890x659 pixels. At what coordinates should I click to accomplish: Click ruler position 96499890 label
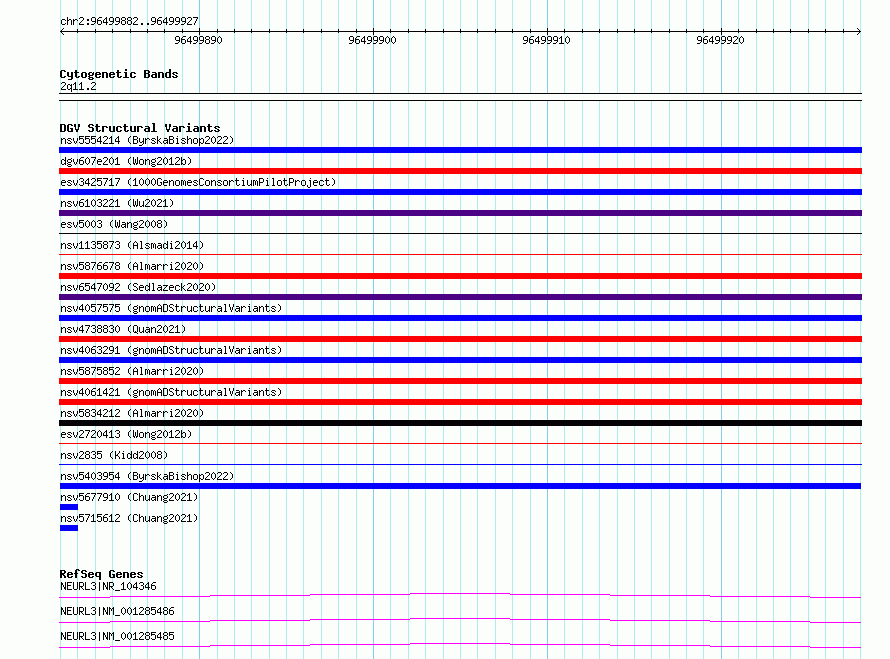(x=198, y=40)
